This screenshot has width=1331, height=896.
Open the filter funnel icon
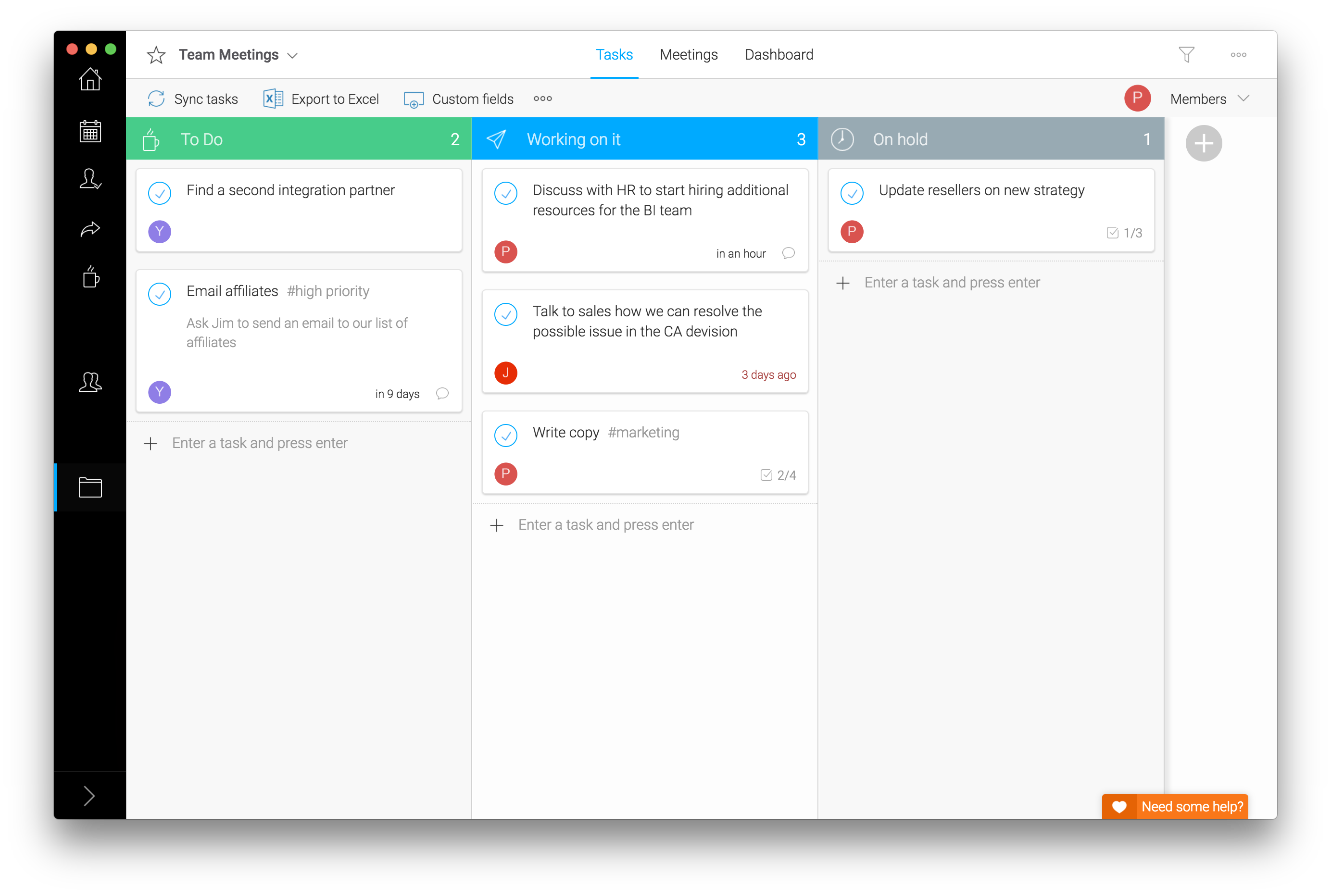tap(1186, 55)
